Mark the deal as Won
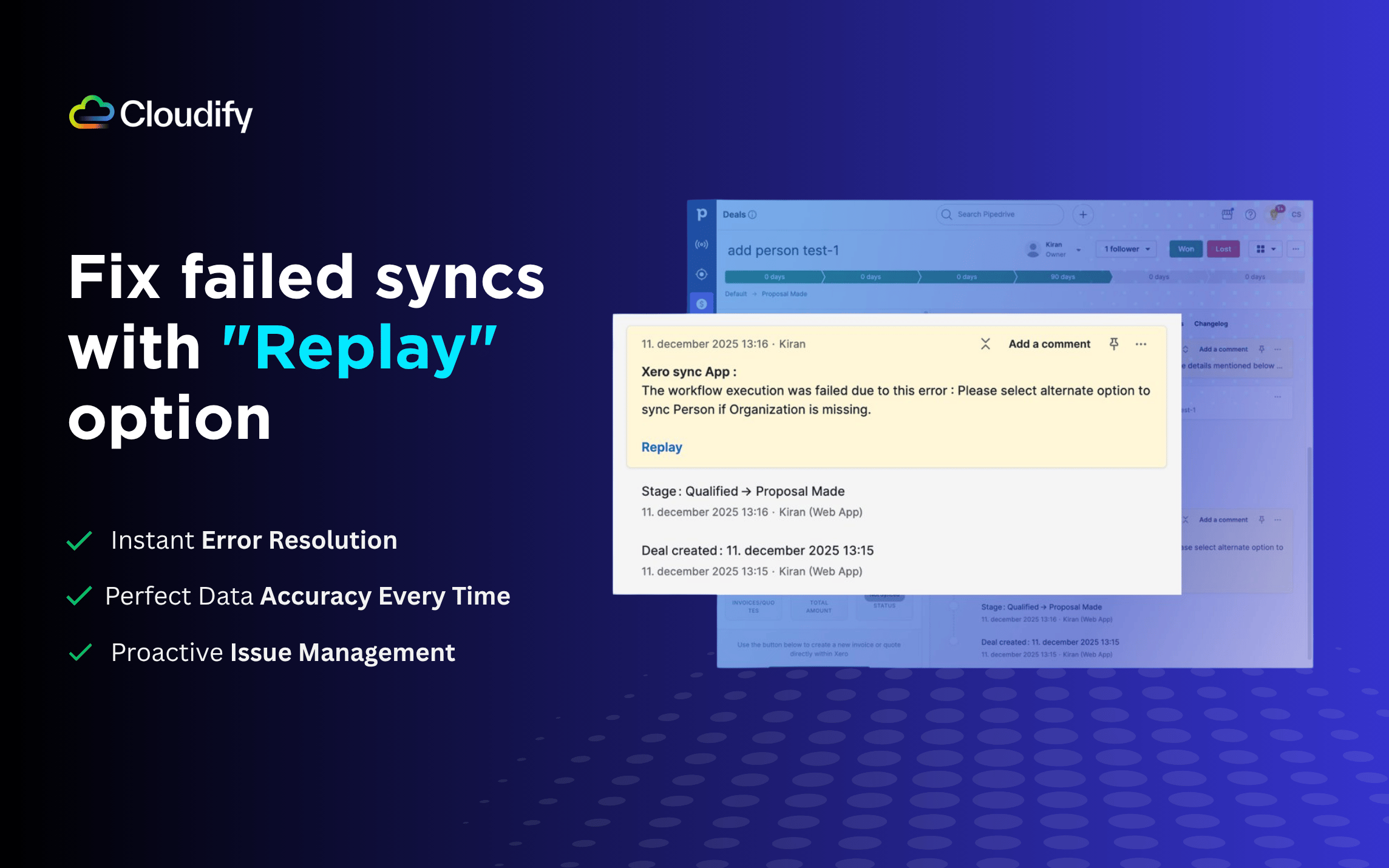1389x868 pixels. pyautogui.click(x=1186, y=249)
